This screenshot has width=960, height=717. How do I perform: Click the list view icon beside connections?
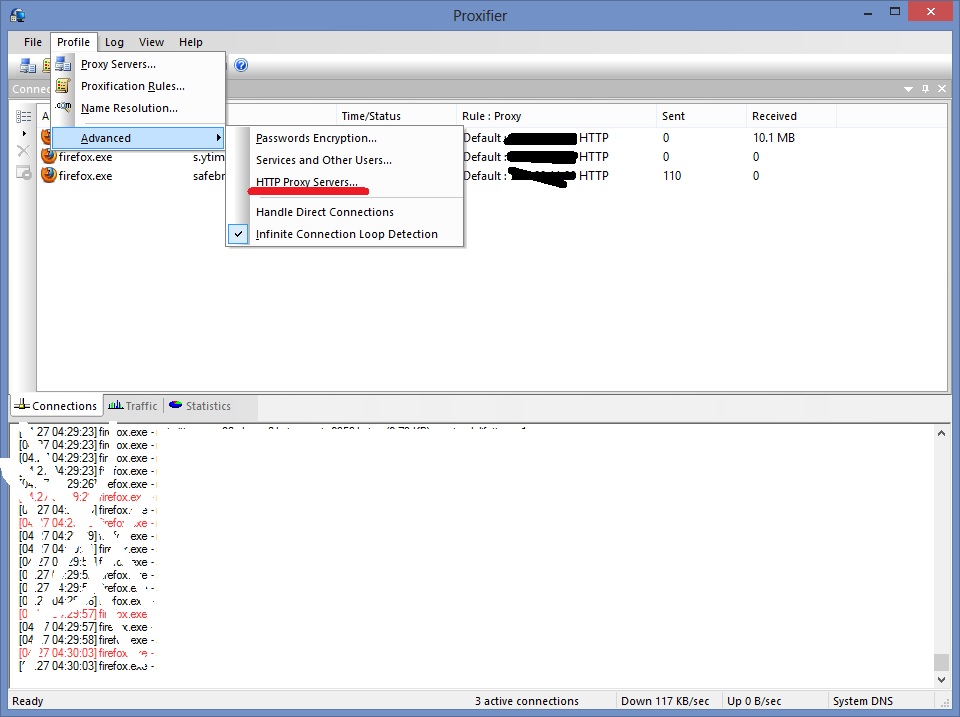click(x=24, y=116)
